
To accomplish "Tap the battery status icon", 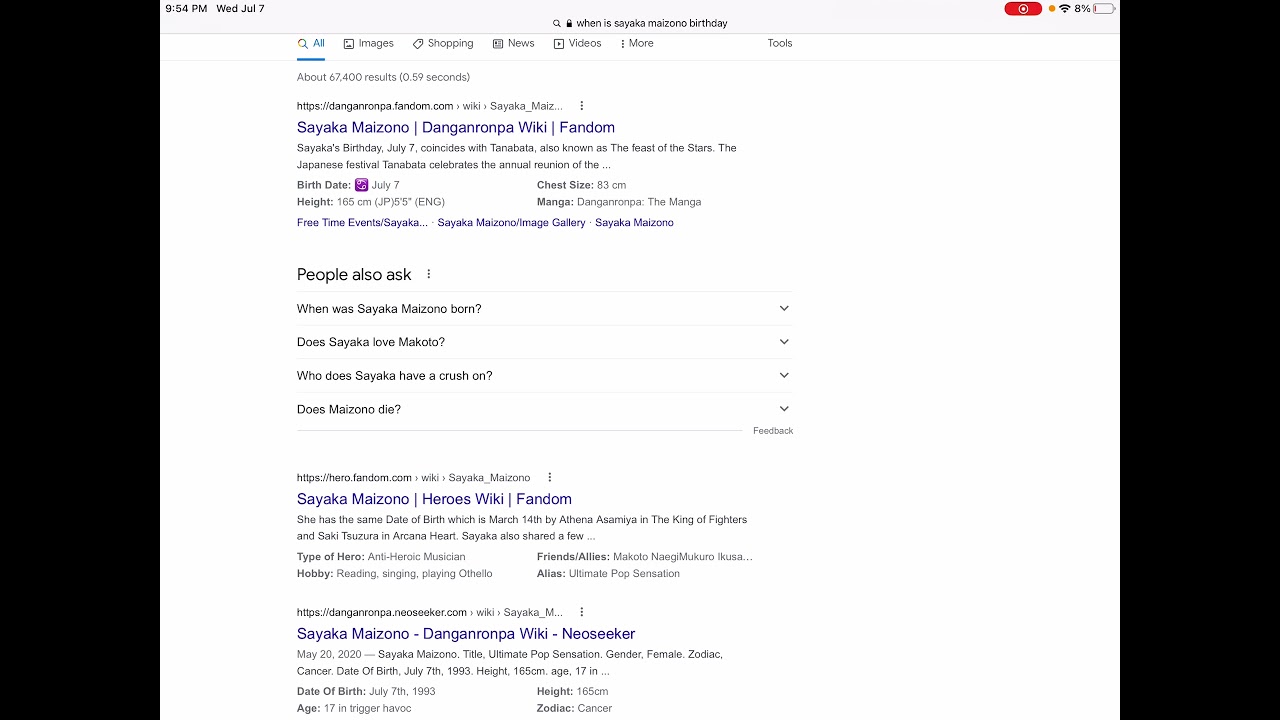I will click(1104, 9).
